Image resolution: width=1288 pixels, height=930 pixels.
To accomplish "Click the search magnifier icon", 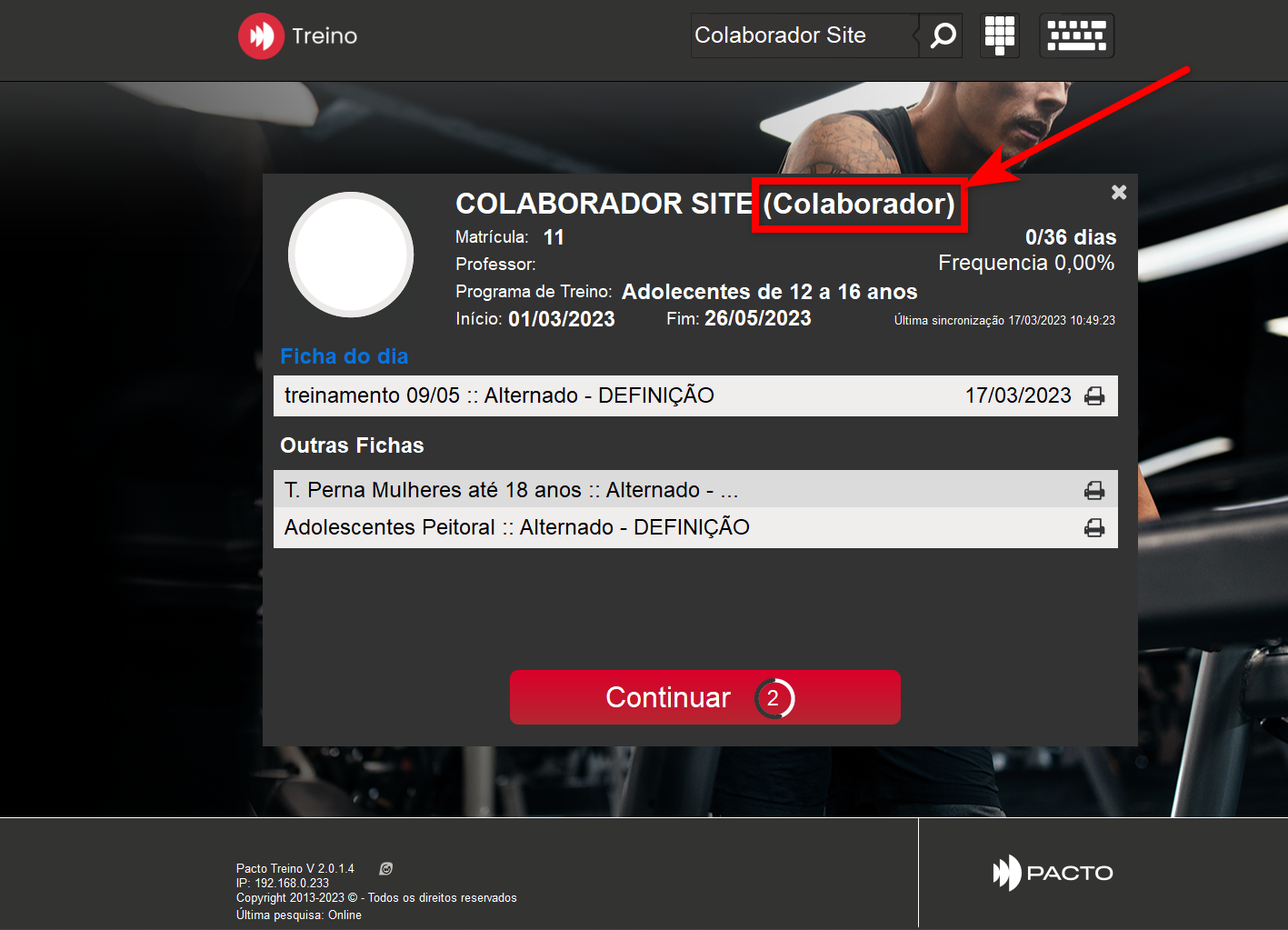I will point(942,35).
